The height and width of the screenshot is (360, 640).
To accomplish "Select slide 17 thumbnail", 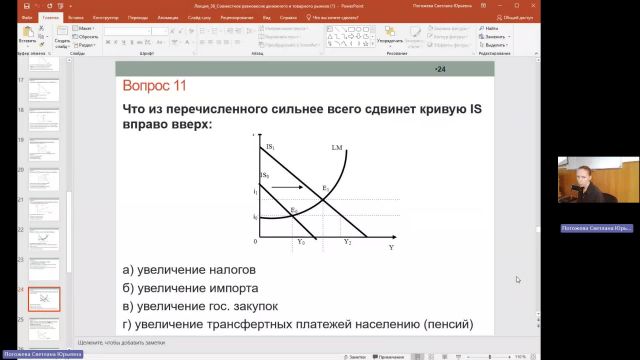I will click(x=44, y=90).
